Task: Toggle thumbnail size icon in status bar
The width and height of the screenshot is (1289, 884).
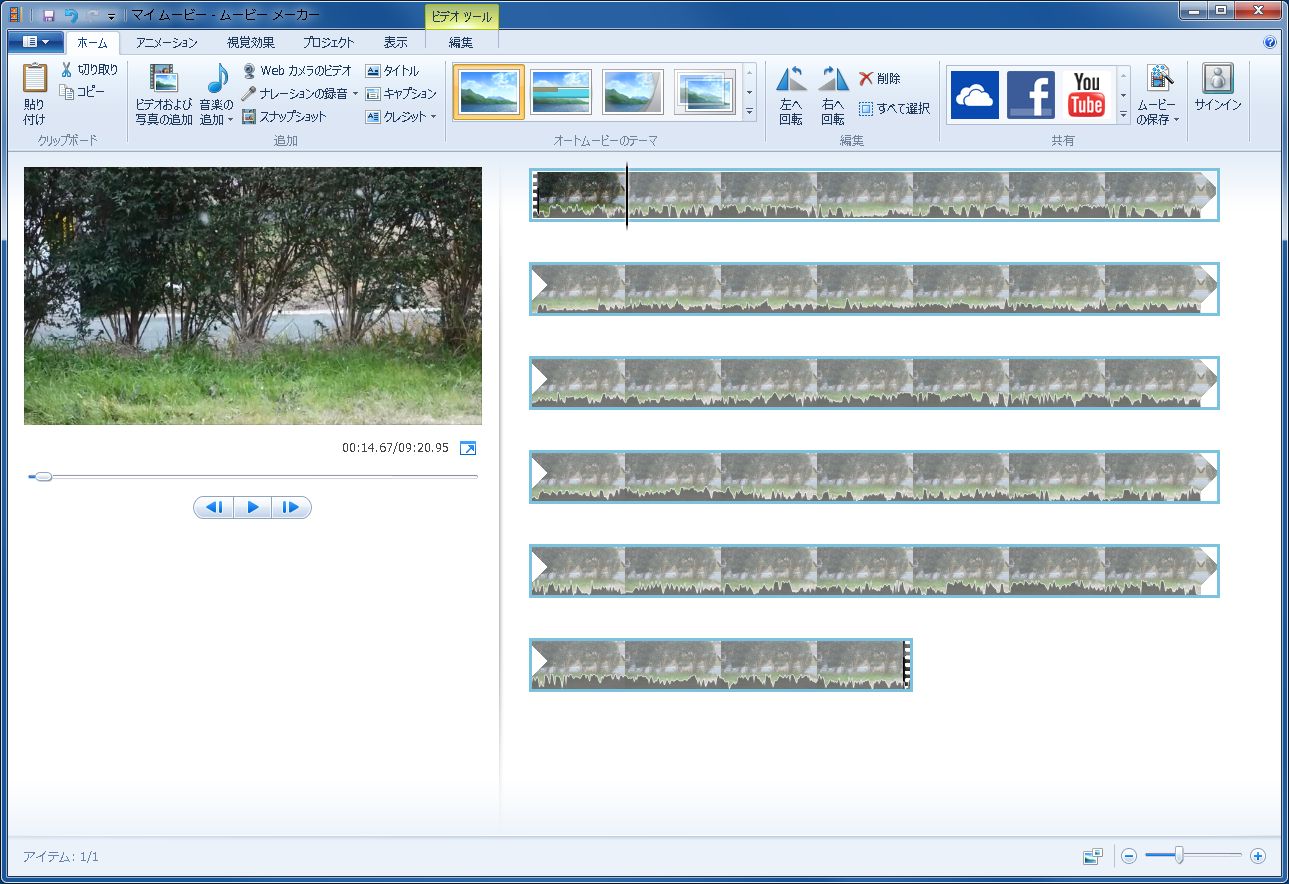Action: point(1092,856)
